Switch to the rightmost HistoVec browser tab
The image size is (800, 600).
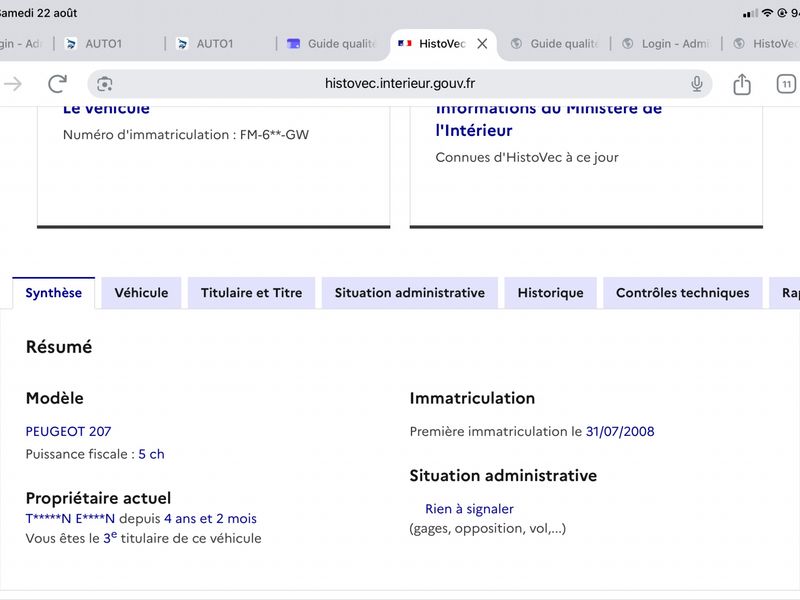click(x=765, y=44)
